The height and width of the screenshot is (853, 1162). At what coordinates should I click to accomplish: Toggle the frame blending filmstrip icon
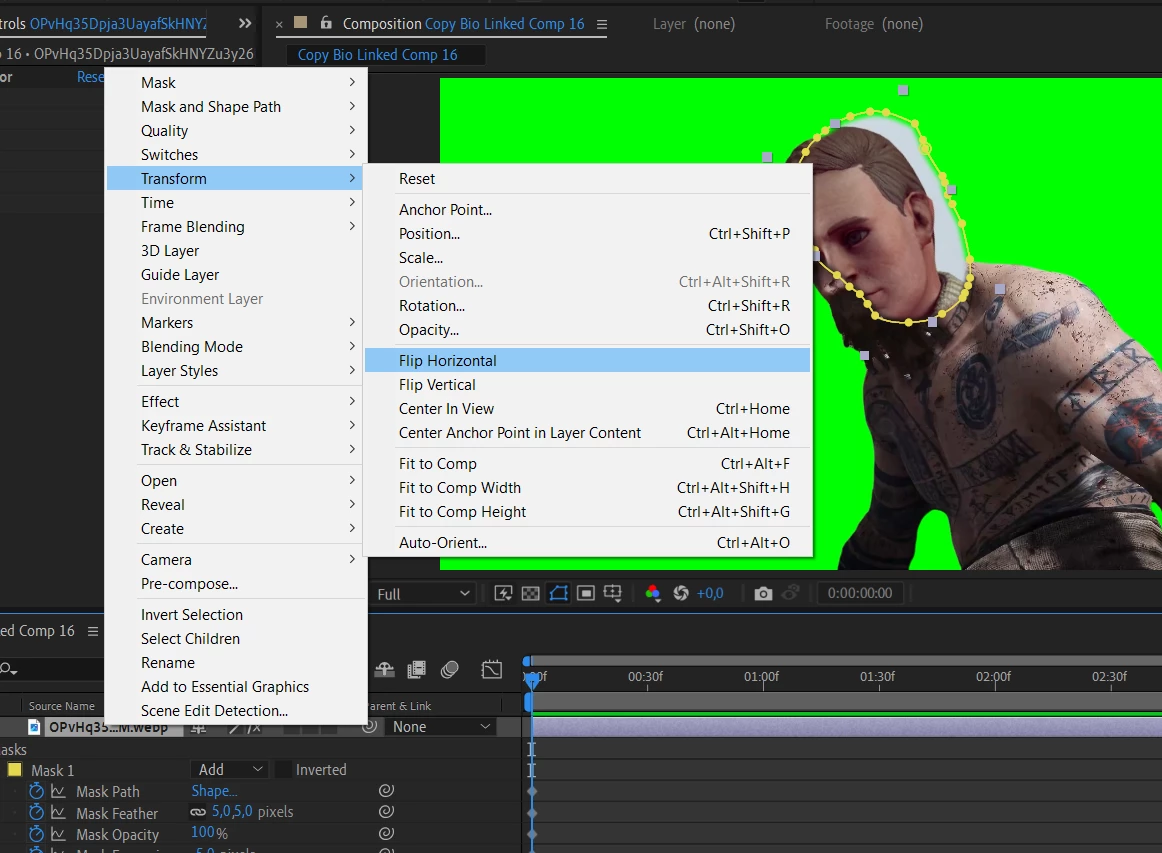point(416,670)
